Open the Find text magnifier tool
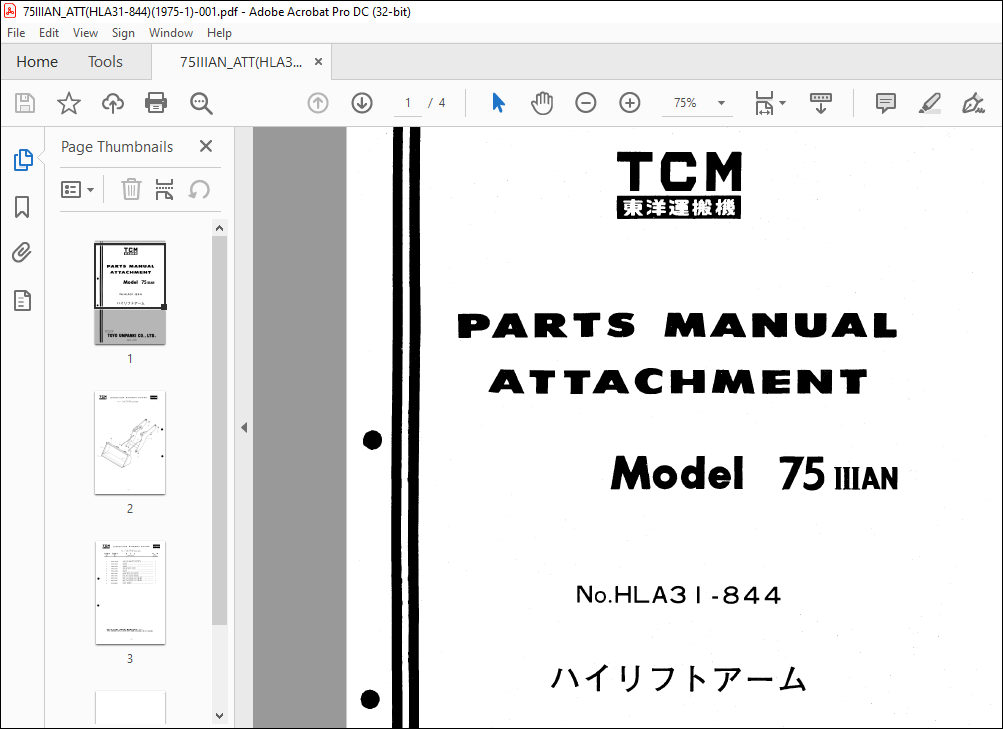The height and width of the screenshot is (729, 1003). pos(201,103)
